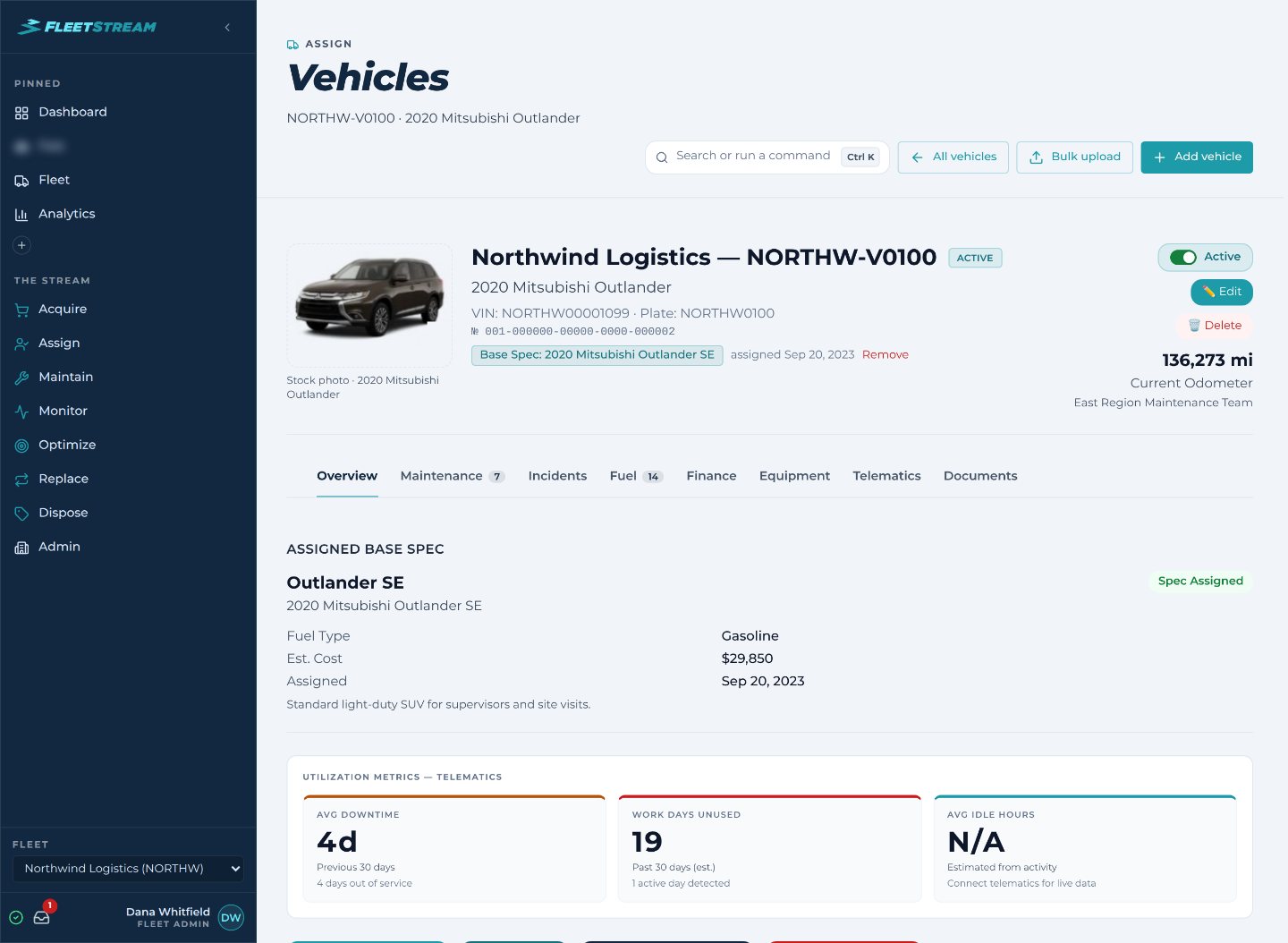Click the Base Spec Outlander SE chip

597,355
